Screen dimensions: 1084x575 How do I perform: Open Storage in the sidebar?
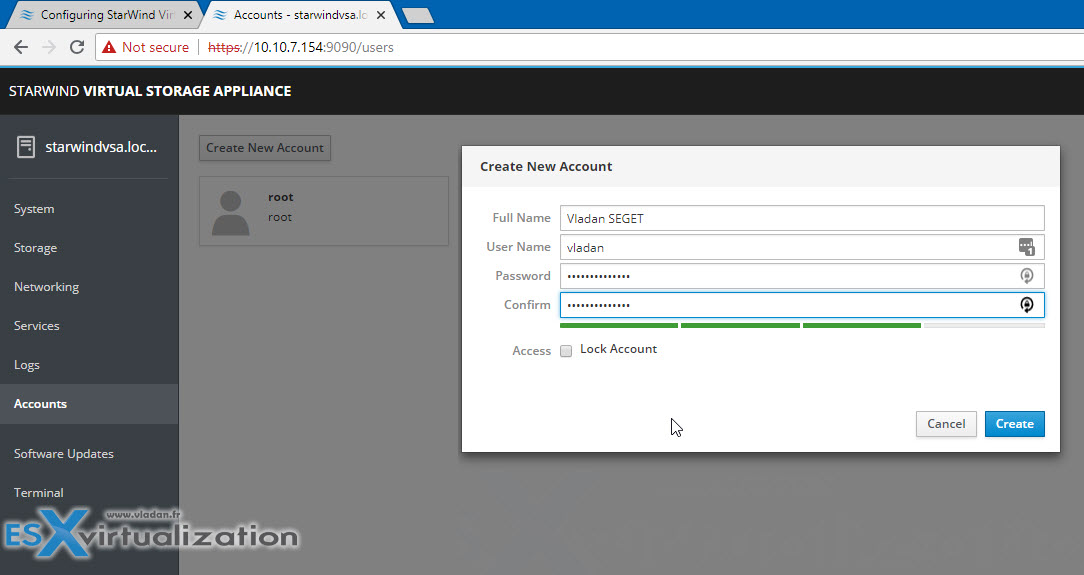(35, 247)
